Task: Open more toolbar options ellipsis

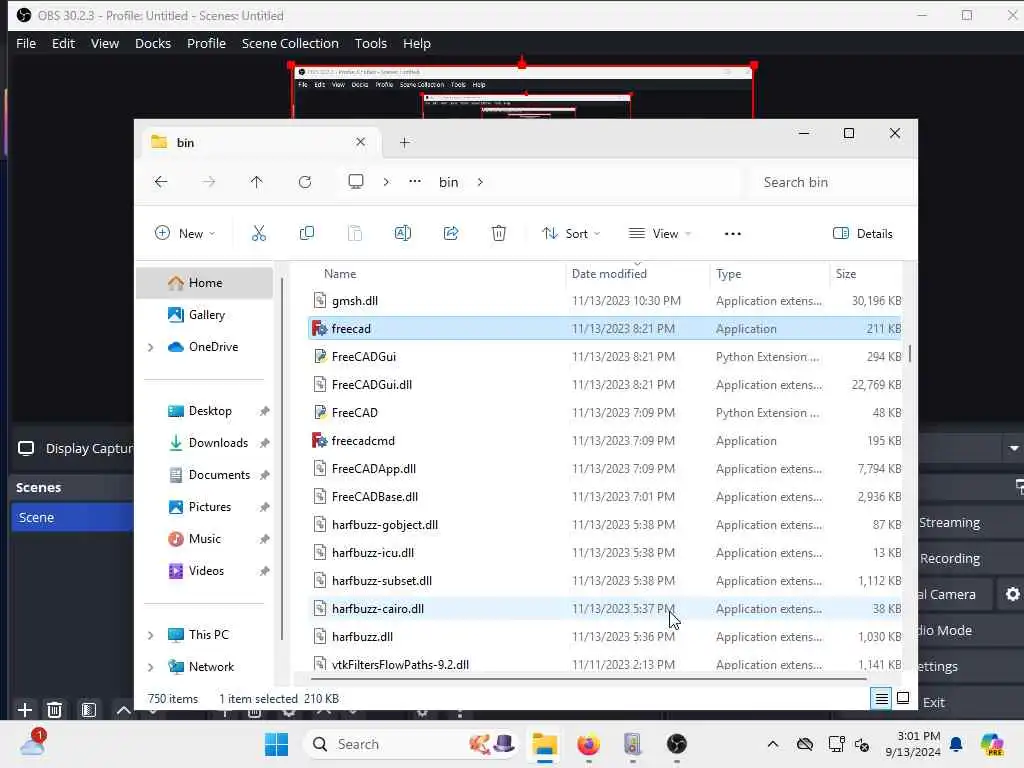Action: point(733,233)
